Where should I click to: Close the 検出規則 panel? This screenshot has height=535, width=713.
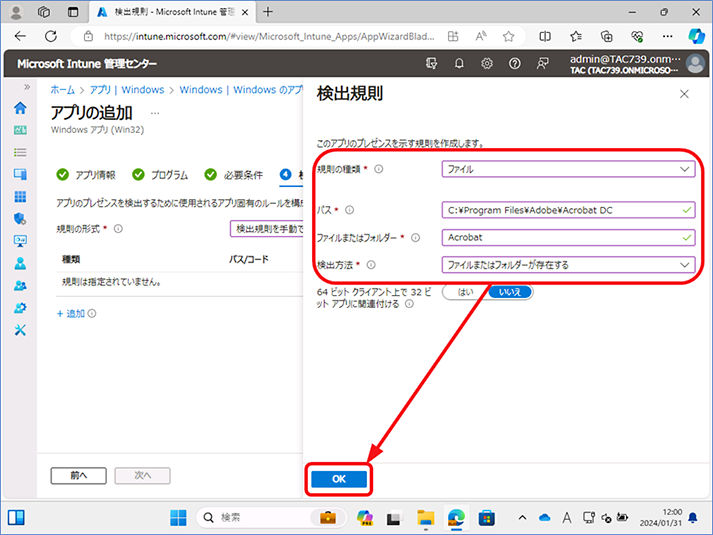click(x=684, y=94)
